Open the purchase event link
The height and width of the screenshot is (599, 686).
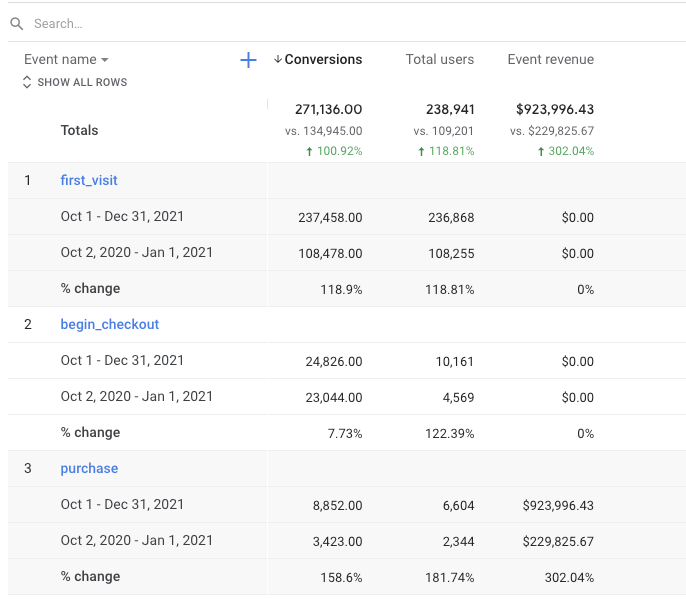(89, 468)
